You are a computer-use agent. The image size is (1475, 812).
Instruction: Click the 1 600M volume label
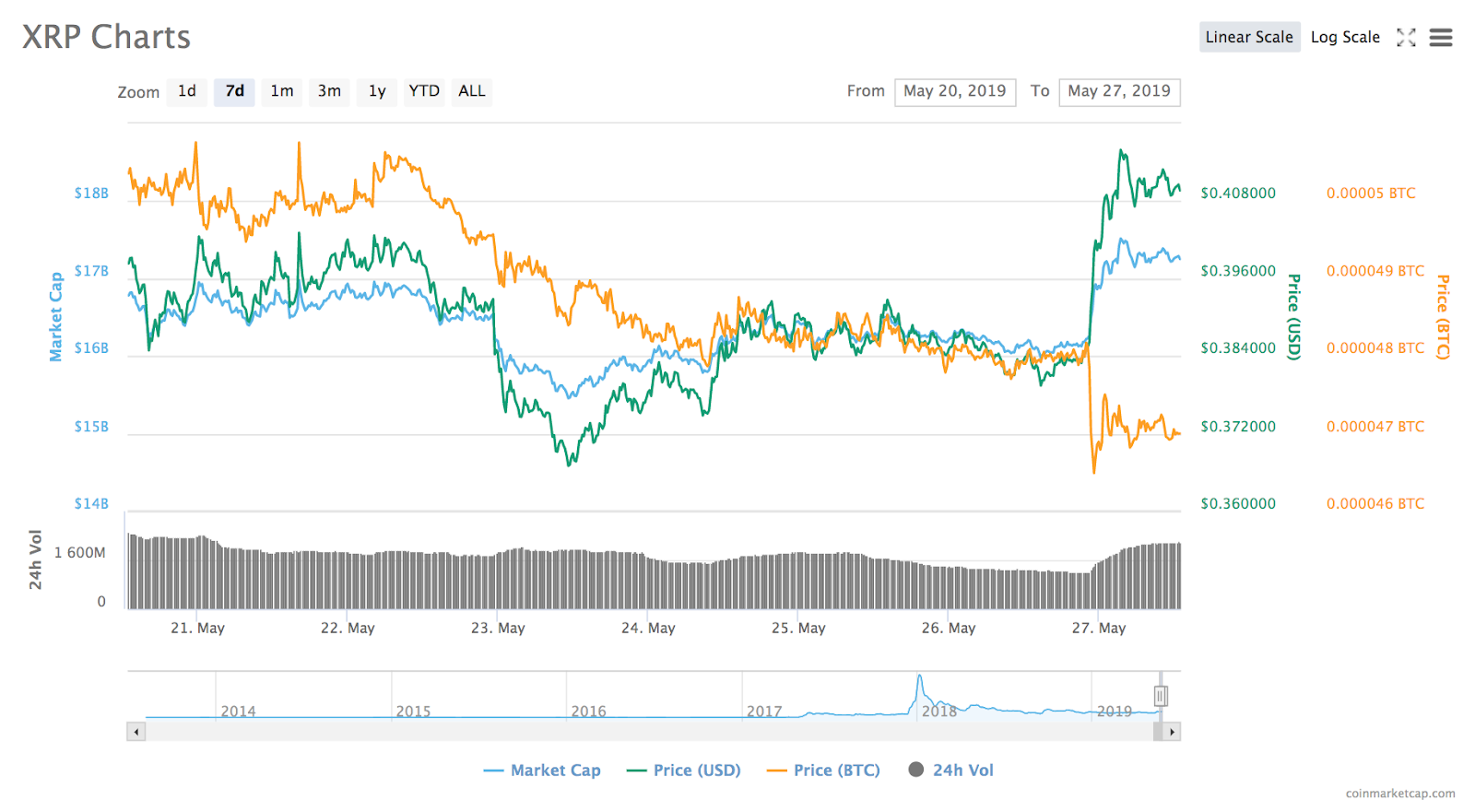pyautogui.click(x=80, y=553)
